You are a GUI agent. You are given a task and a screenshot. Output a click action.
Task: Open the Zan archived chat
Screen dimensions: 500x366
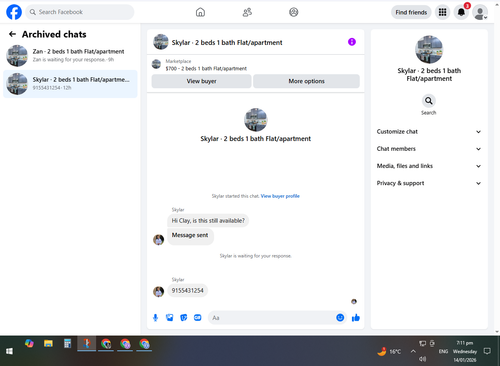tap(70, 55)
